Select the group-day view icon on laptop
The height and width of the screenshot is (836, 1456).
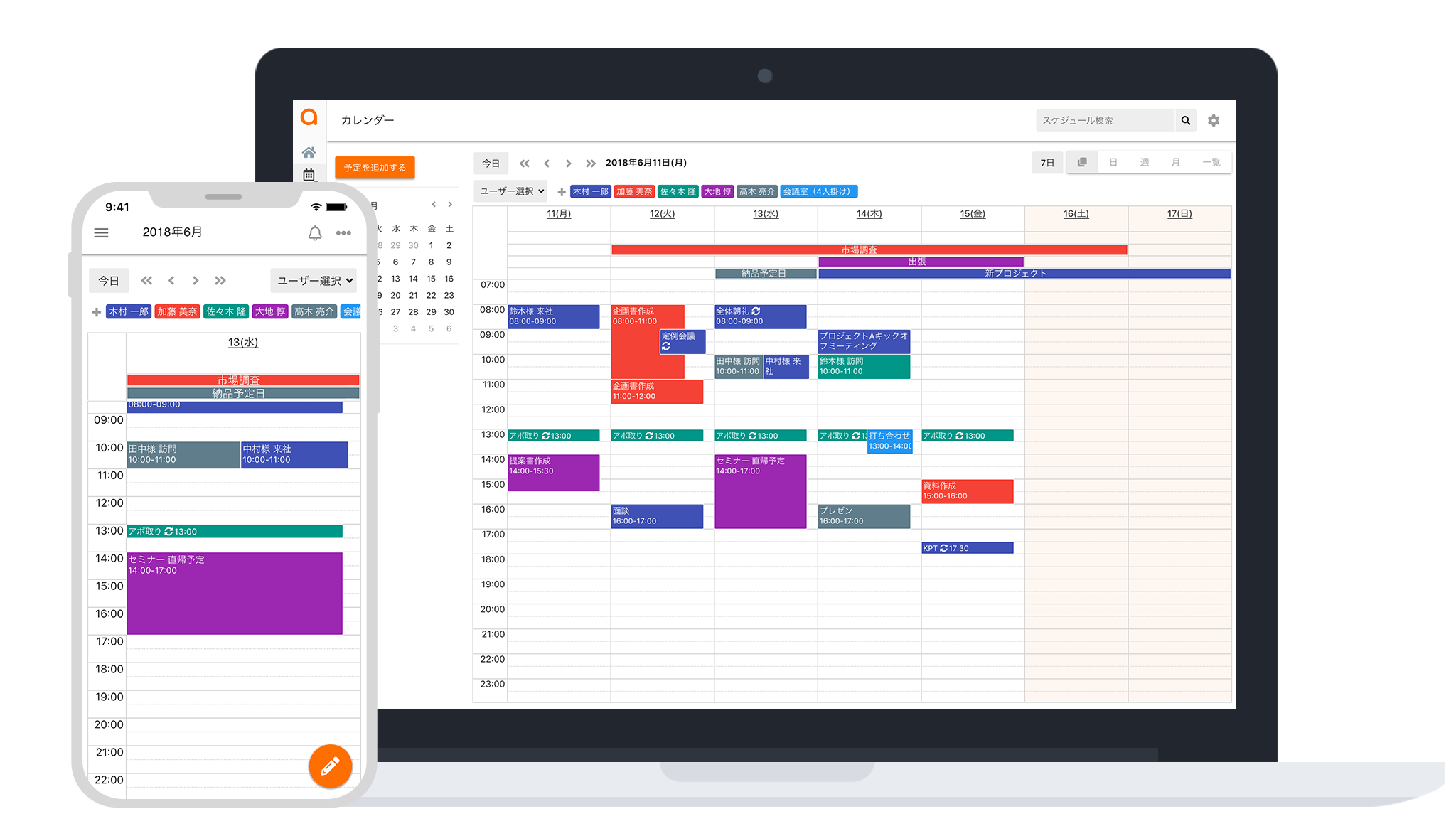coord(1082,162)
